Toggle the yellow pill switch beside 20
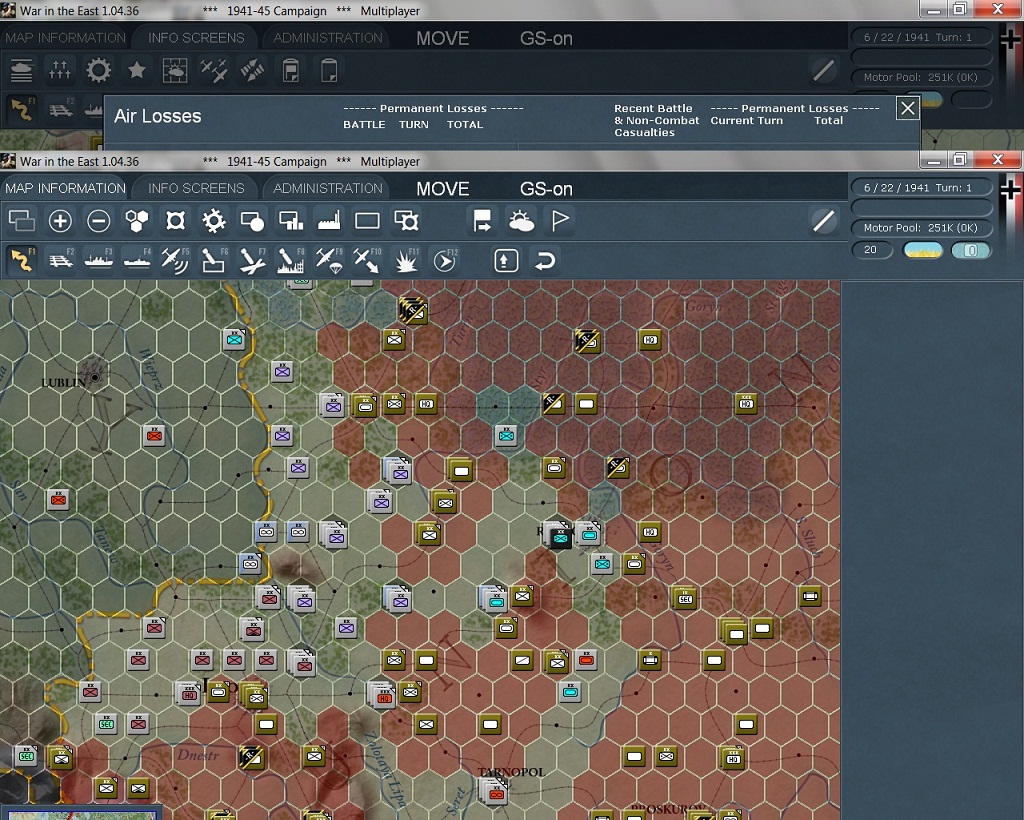The image size is (1024, 820). tap(923, 250)
